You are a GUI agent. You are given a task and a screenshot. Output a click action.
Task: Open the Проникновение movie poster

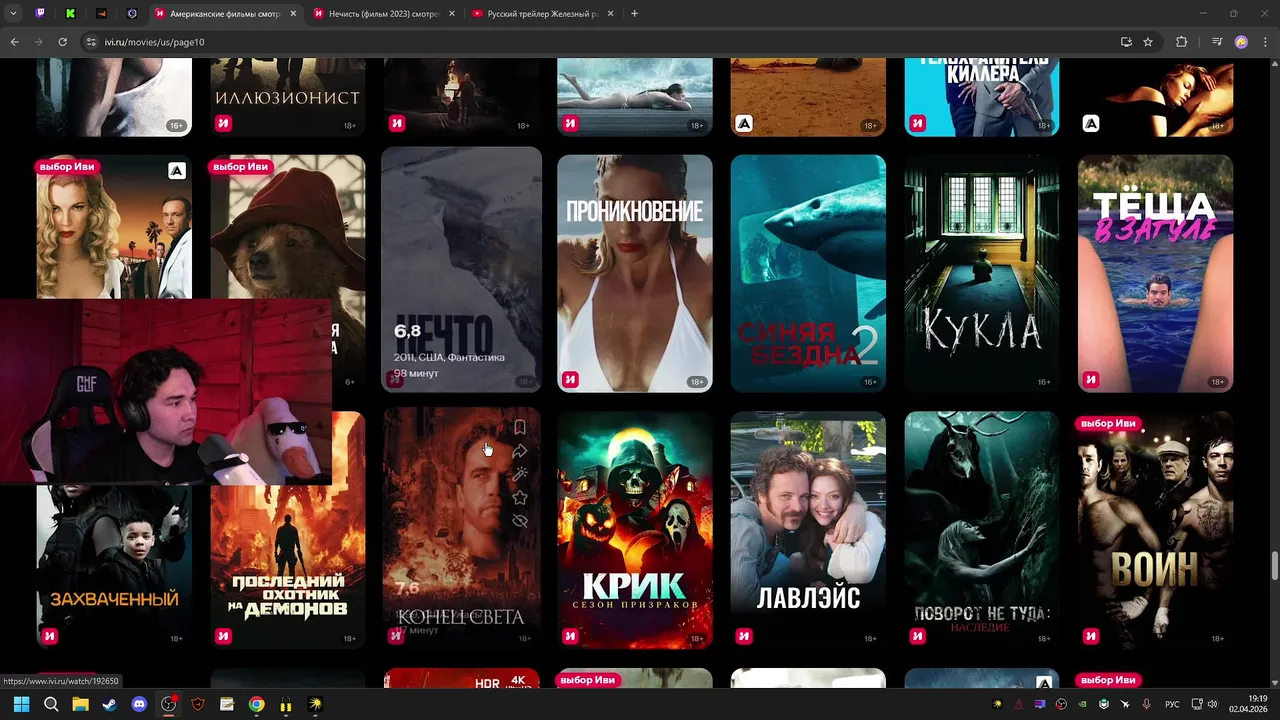tap(635, 273)
